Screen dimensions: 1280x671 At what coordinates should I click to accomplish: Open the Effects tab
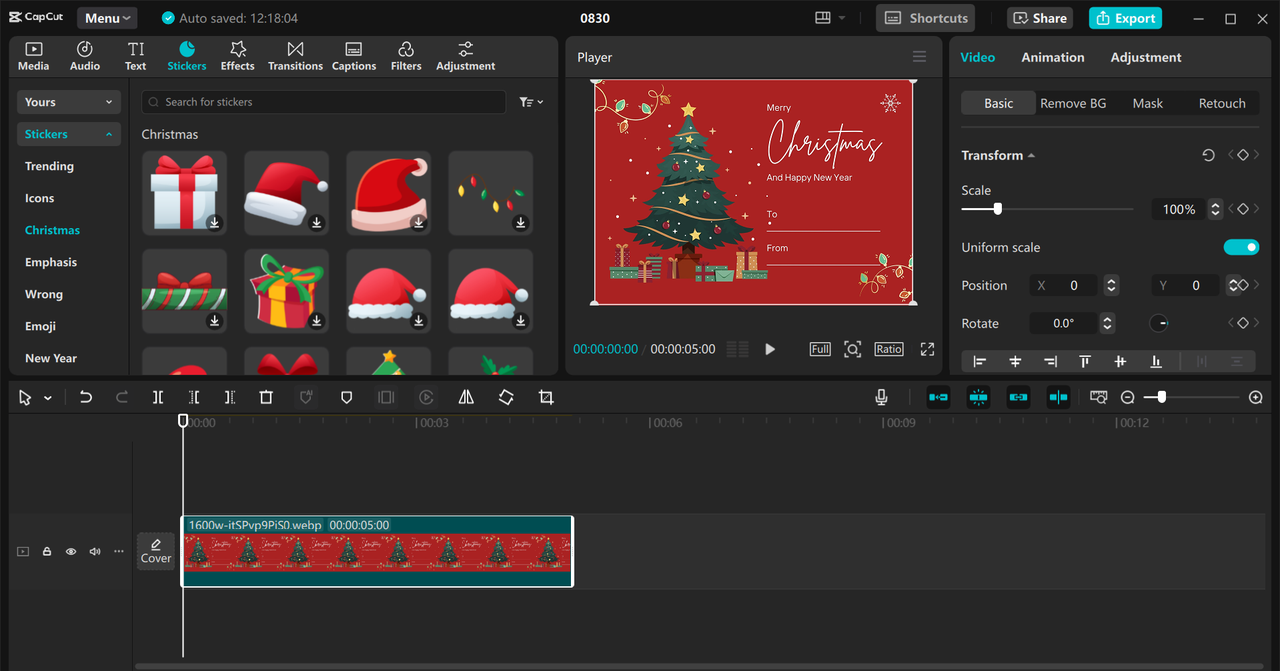click(x=238, y=56)
